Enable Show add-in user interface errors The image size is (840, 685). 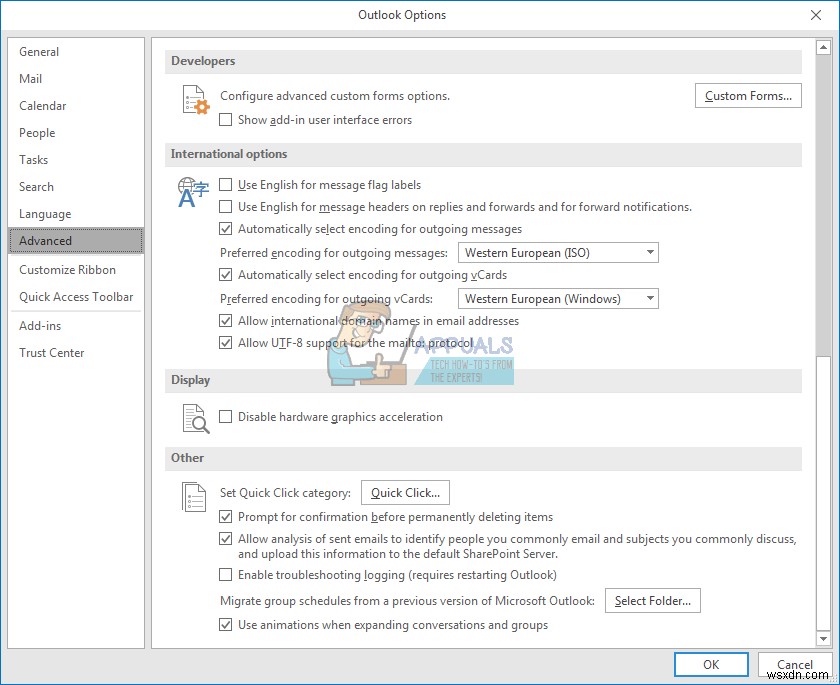[225, 119]
